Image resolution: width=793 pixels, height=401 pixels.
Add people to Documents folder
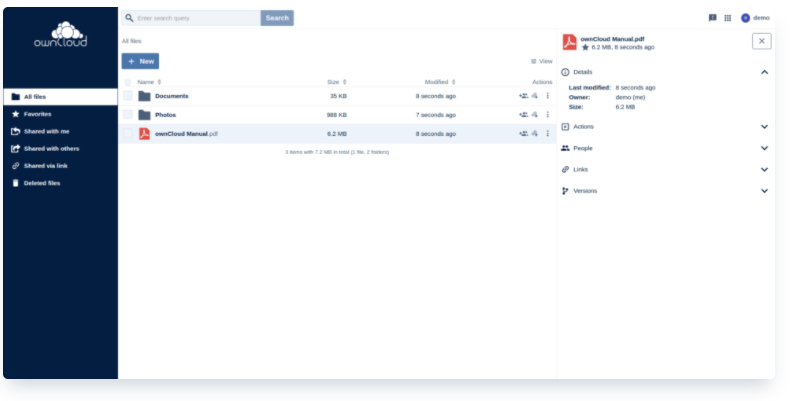[x=523, y=96]
